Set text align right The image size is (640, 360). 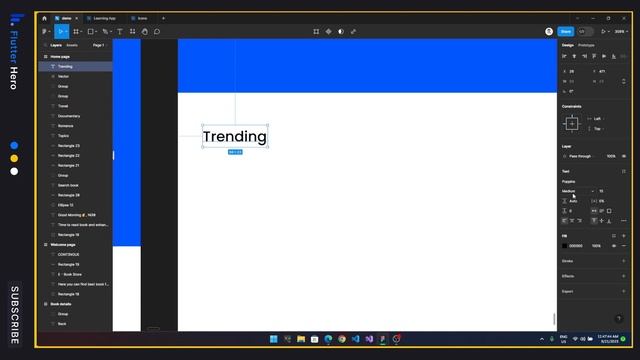[580, 221]
